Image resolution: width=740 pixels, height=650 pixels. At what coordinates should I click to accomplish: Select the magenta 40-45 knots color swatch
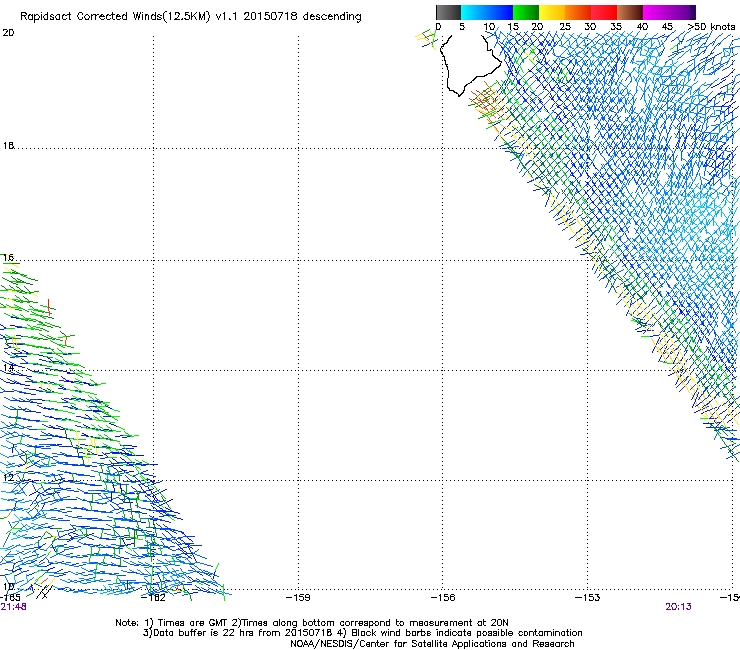coord(656,12)
